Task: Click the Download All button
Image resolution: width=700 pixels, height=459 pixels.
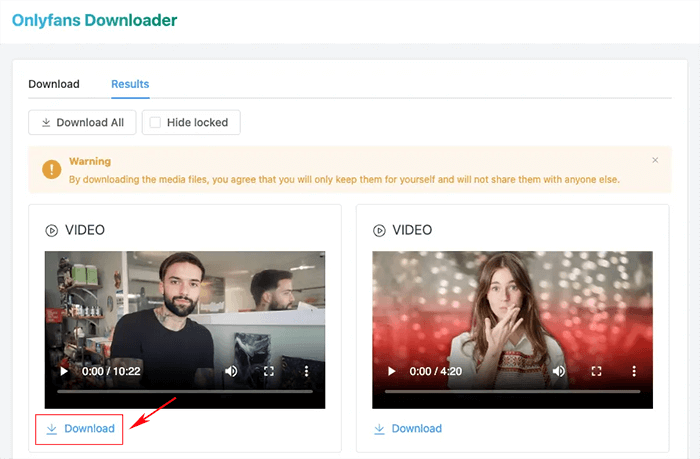Action: tap(82, 123)
